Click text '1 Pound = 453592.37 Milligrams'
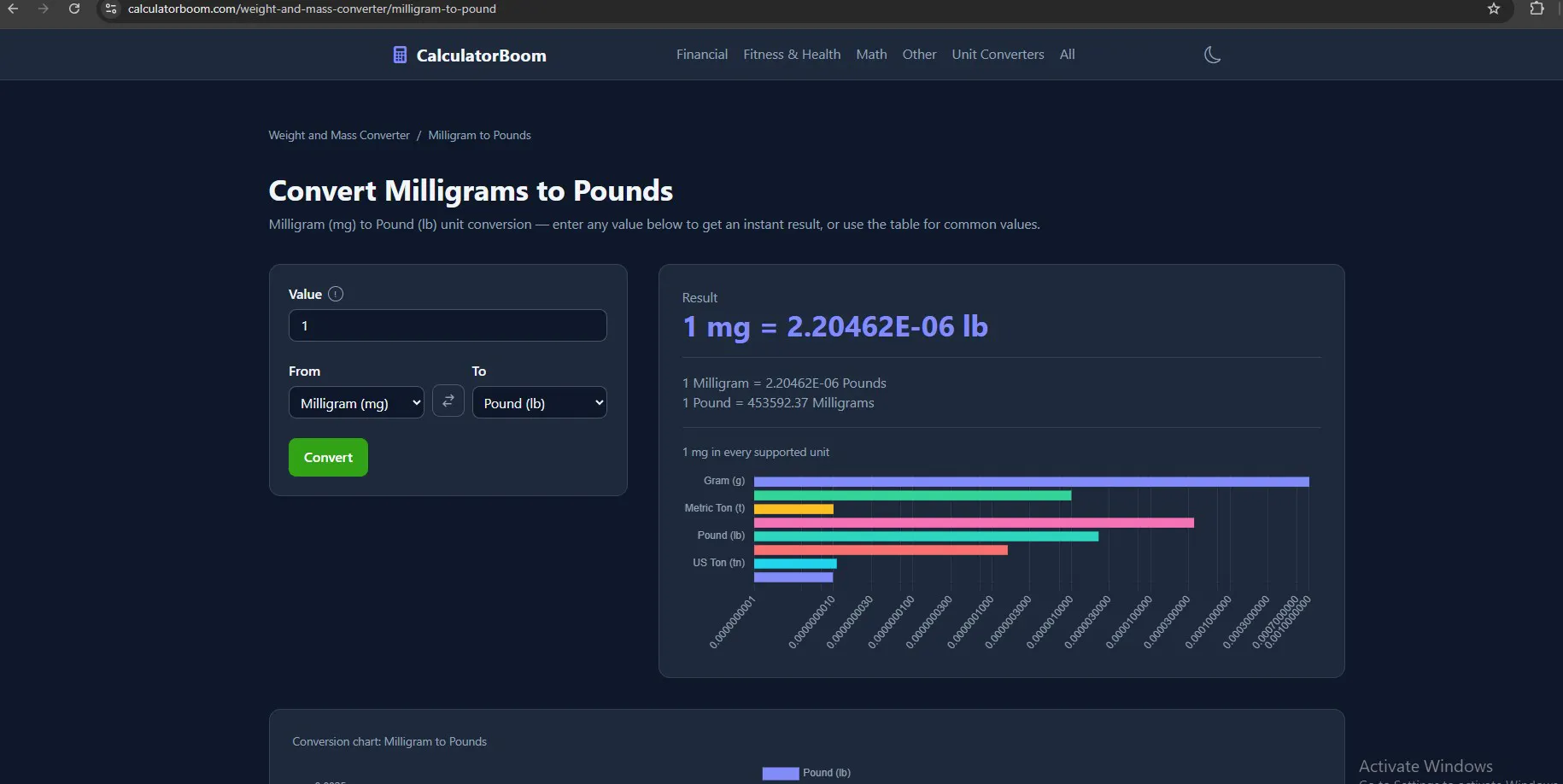 point(778,402)
